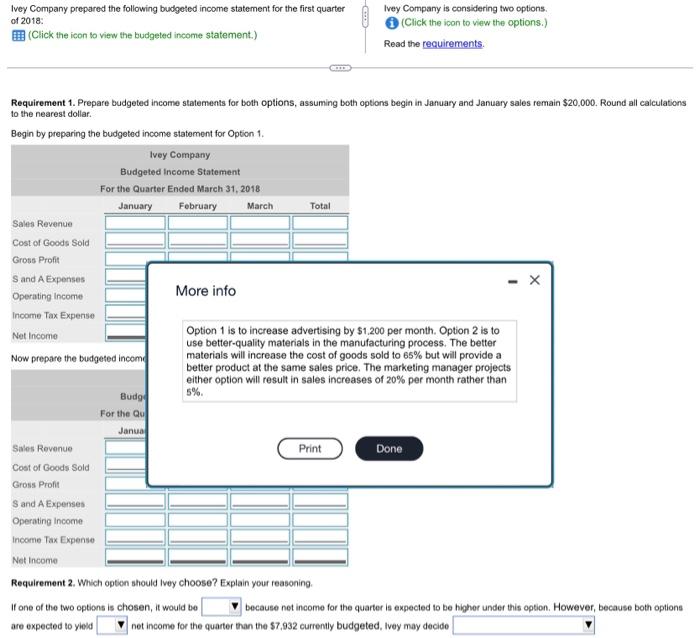Viewport: 700px width, 638px height.
Task: Click 'view the budgeted income statement' text
Action: [x=178, y=35]
